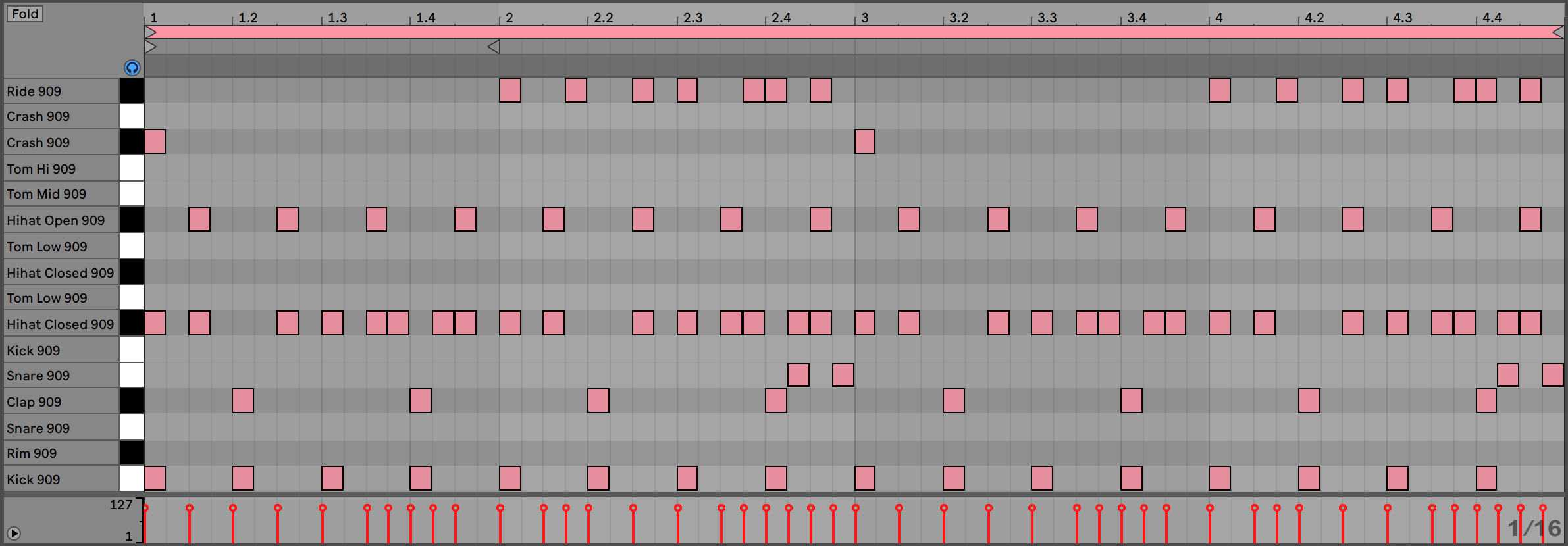Click 3.3 on the beat ruler
Viewport: 1568px width, 546px height.
tap(1047, 18)
